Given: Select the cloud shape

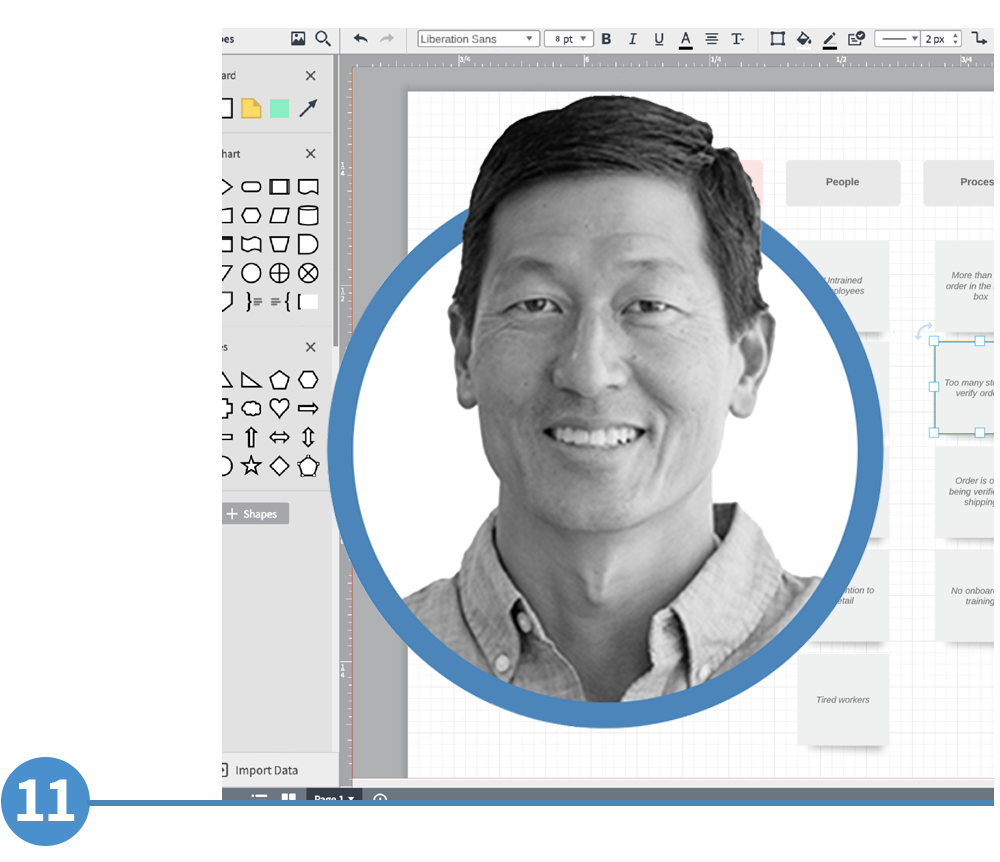Looking at the screenshot, I should tap(251, 408).
